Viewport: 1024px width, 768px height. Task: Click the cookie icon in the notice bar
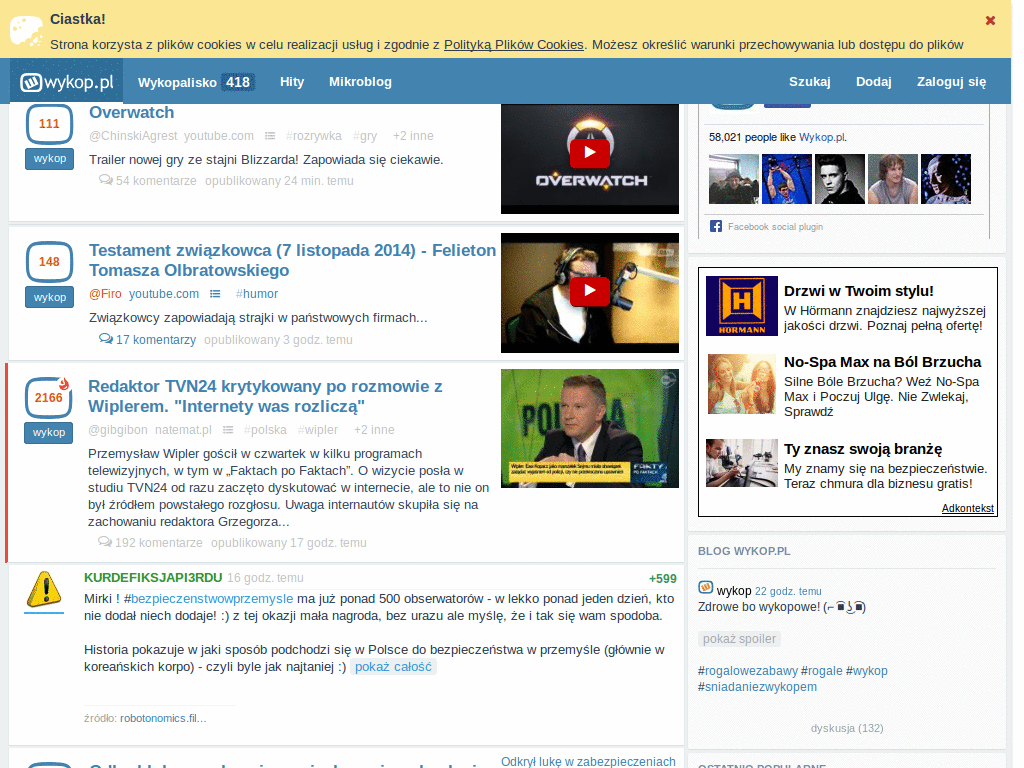click(x=27, y=32)
